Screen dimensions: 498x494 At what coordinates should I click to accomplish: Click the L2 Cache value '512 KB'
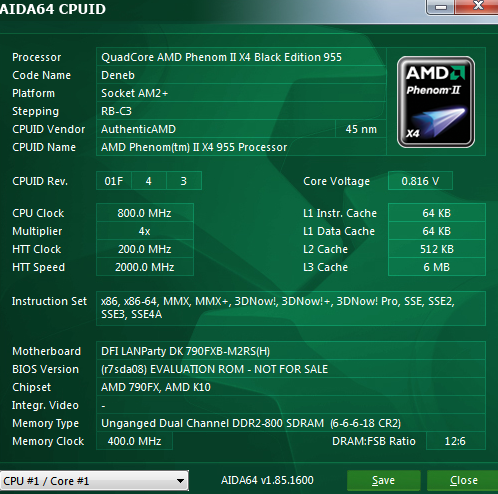(x=437, y=249)
